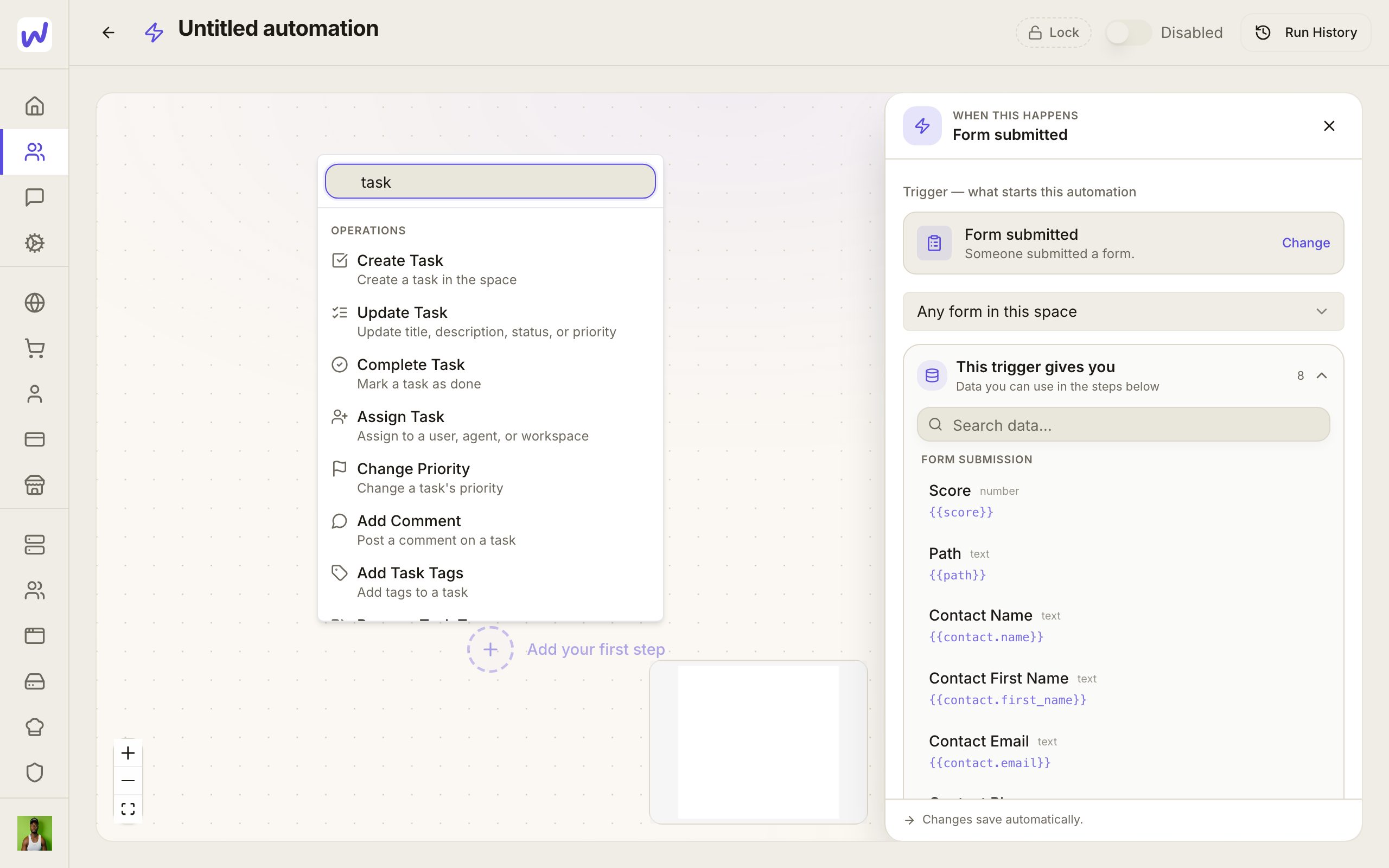This screenshot has height=868, width=1389.
Task: Choose the Add Comment operation
Action: [490, 530]
